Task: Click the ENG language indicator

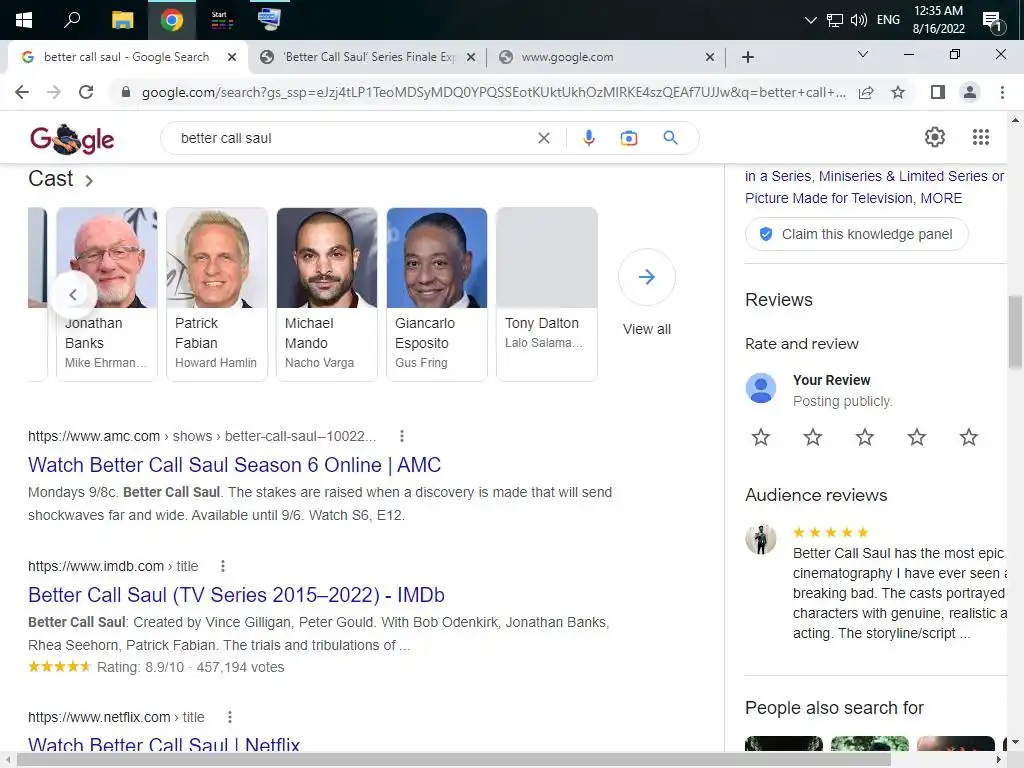Action: click(888, 20)
